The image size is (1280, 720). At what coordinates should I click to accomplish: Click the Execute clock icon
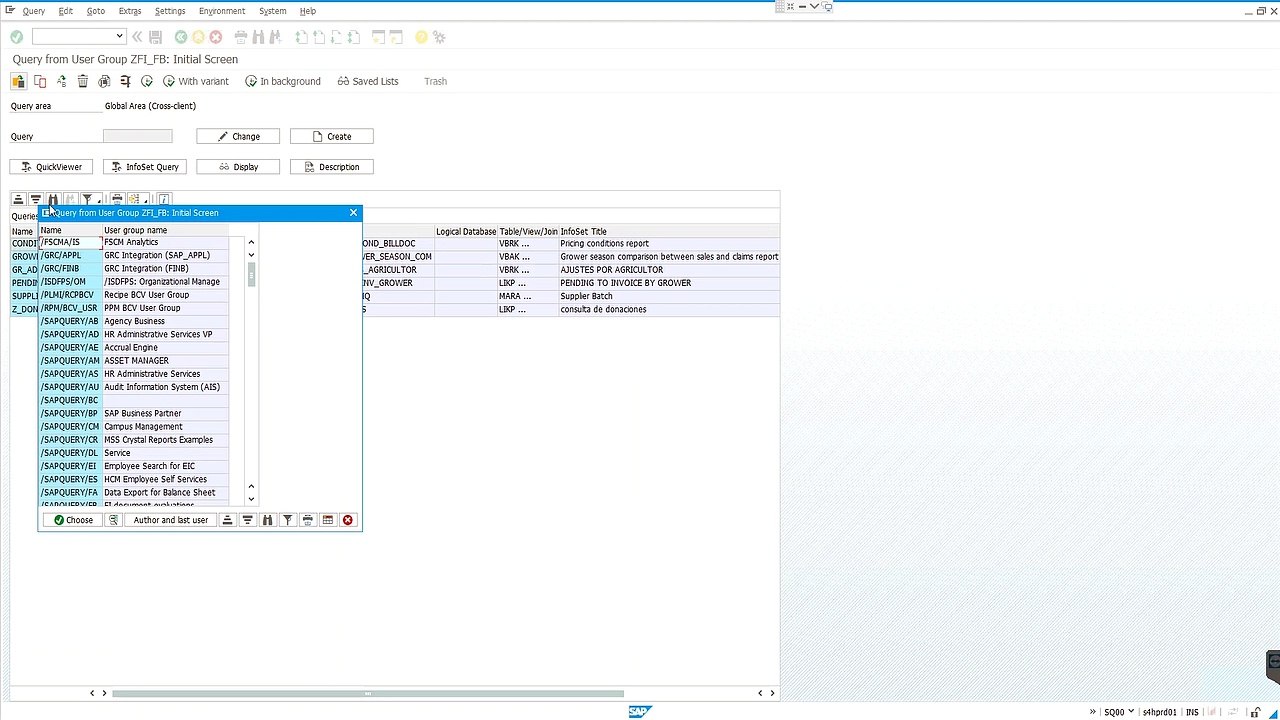pos(147,81)
